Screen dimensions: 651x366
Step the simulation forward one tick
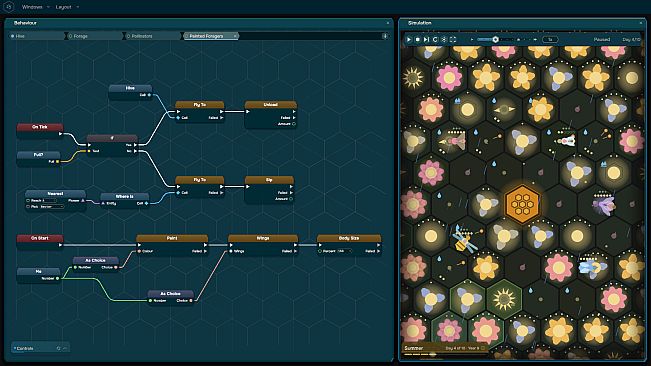[x=426, y=39]
